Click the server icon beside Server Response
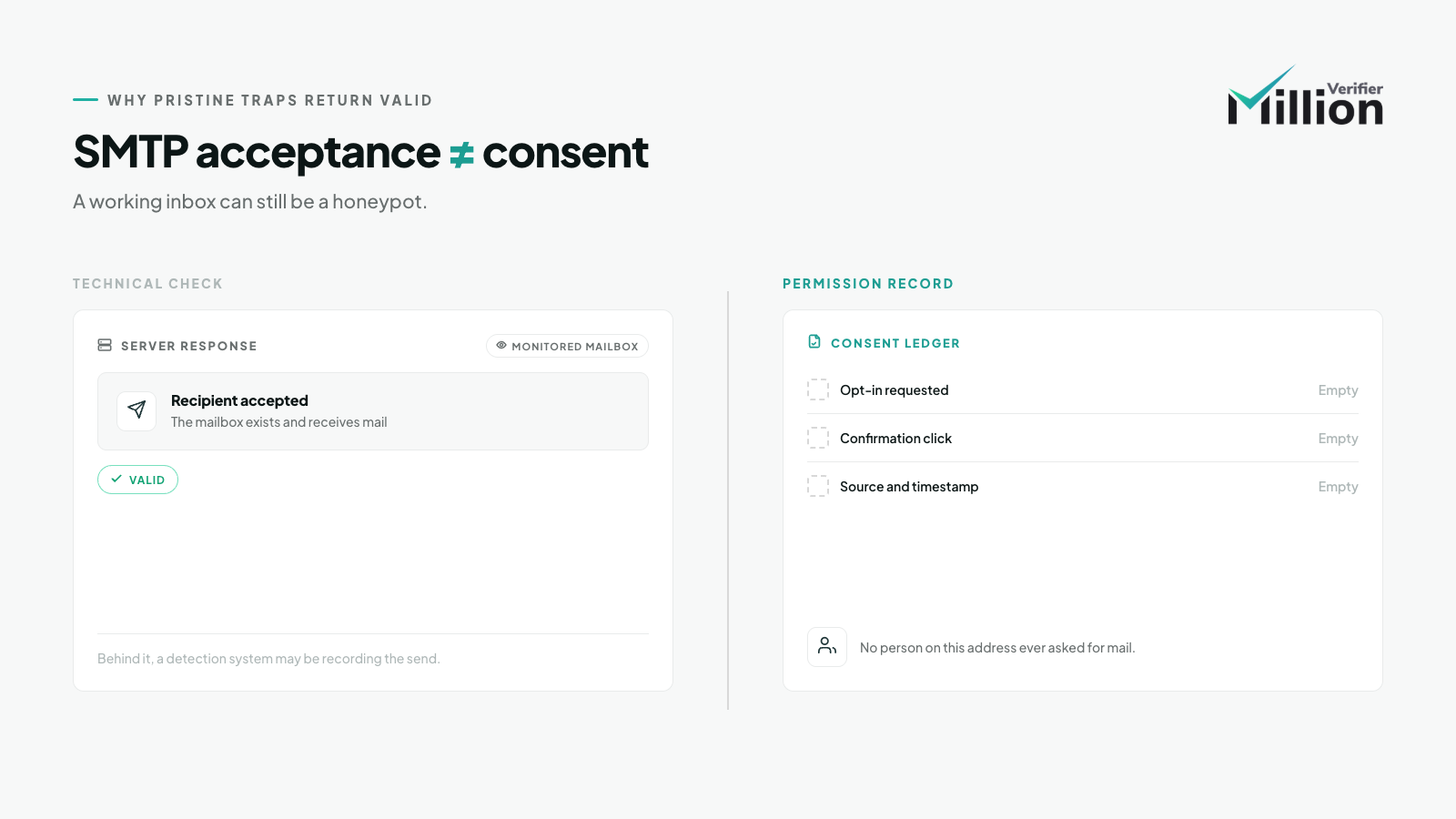 105,346
